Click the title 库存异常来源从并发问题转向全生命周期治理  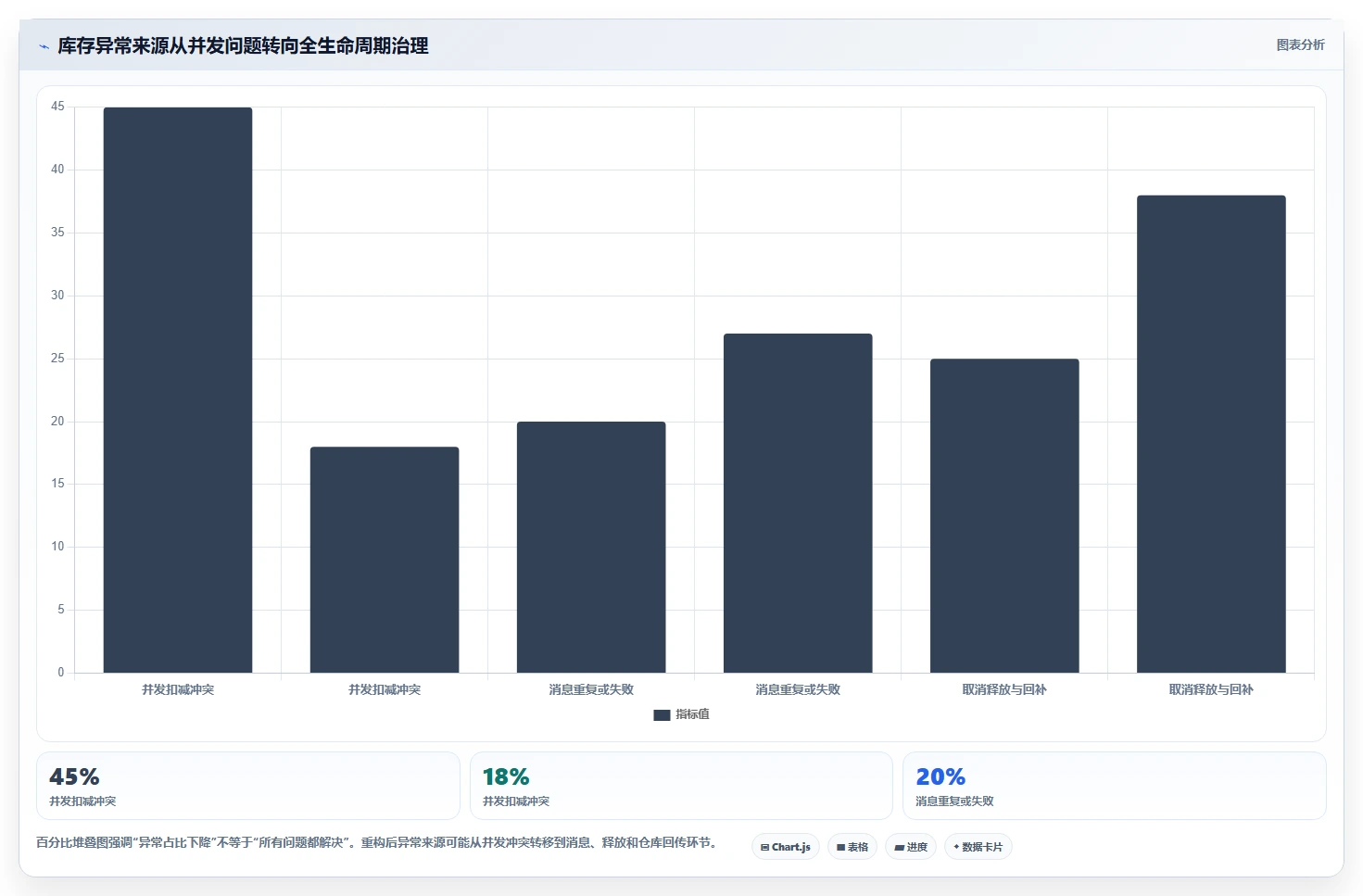pyautogui.click(x=243, y=46)
